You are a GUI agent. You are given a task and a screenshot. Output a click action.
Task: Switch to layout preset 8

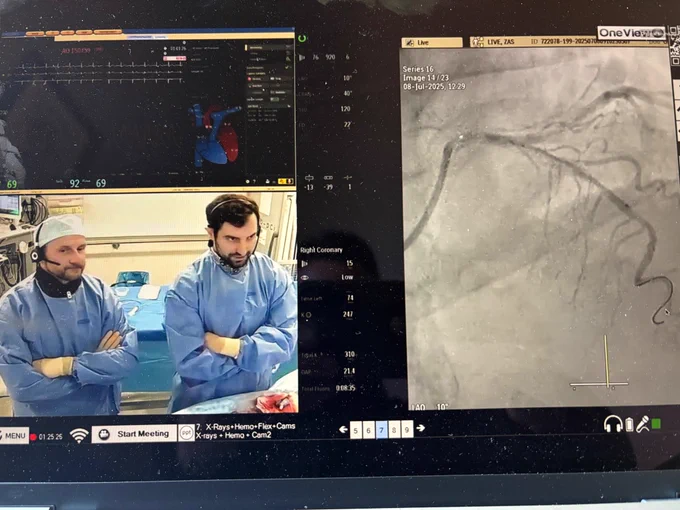tap(394, 430)
